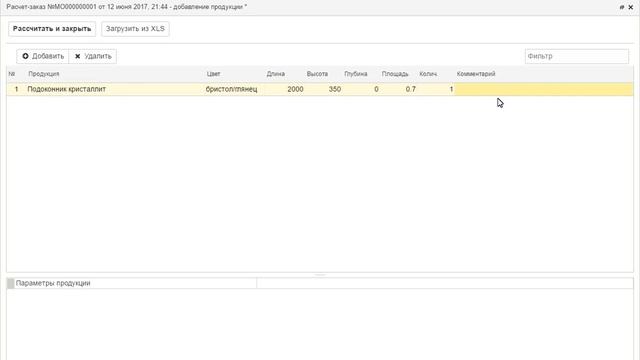Select the 'Подоконник кристаллит' product cell
The width and height of the screenshot is (640, 360).
click(114, 89)
